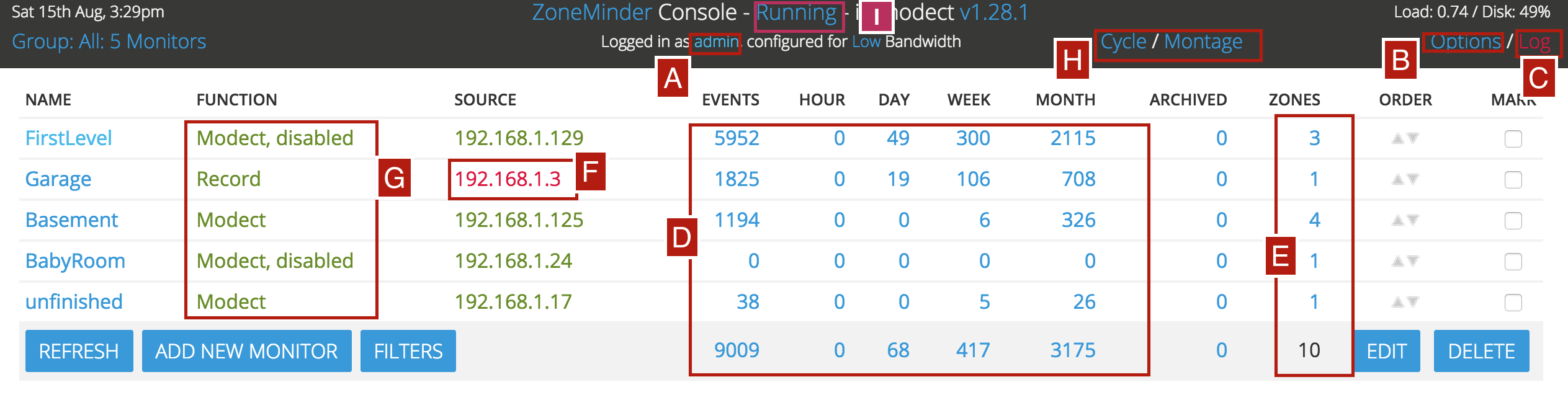
Task: Click the down order arrow for Garage
Action: (x=1413, y=179)
